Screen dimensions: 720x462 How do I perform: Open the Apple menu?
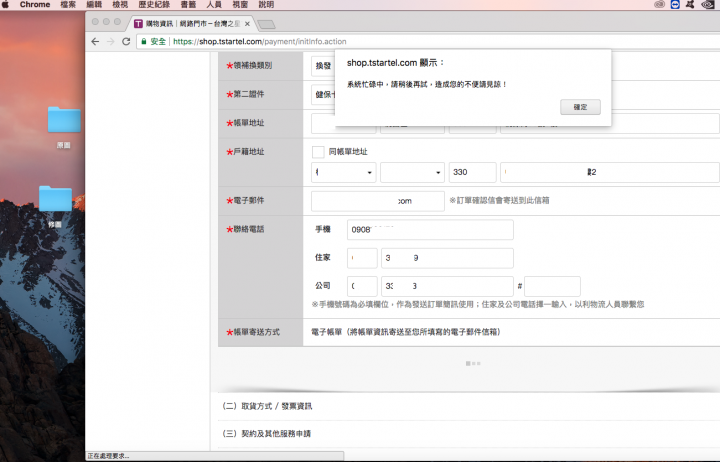point(6,5)
